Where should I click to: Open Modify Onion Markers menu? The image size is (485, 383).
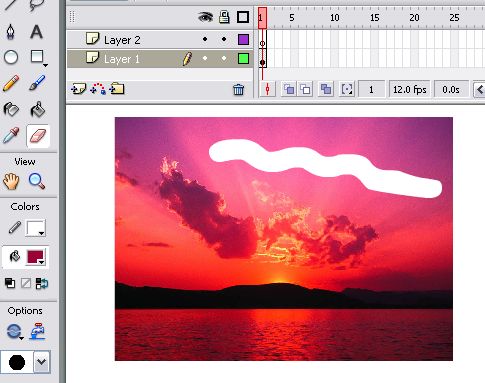pos(347,89)
